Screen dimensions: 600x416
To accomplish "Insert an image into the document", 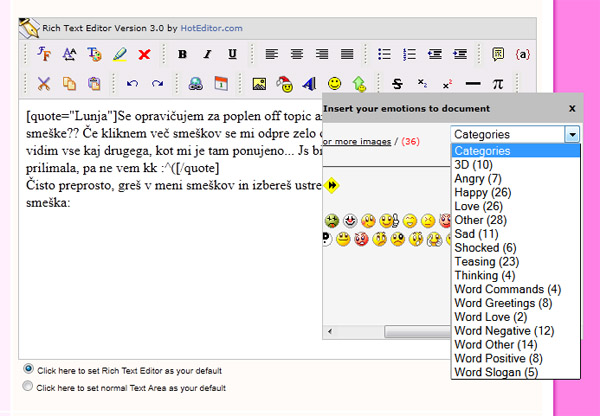I will (259, 84).
